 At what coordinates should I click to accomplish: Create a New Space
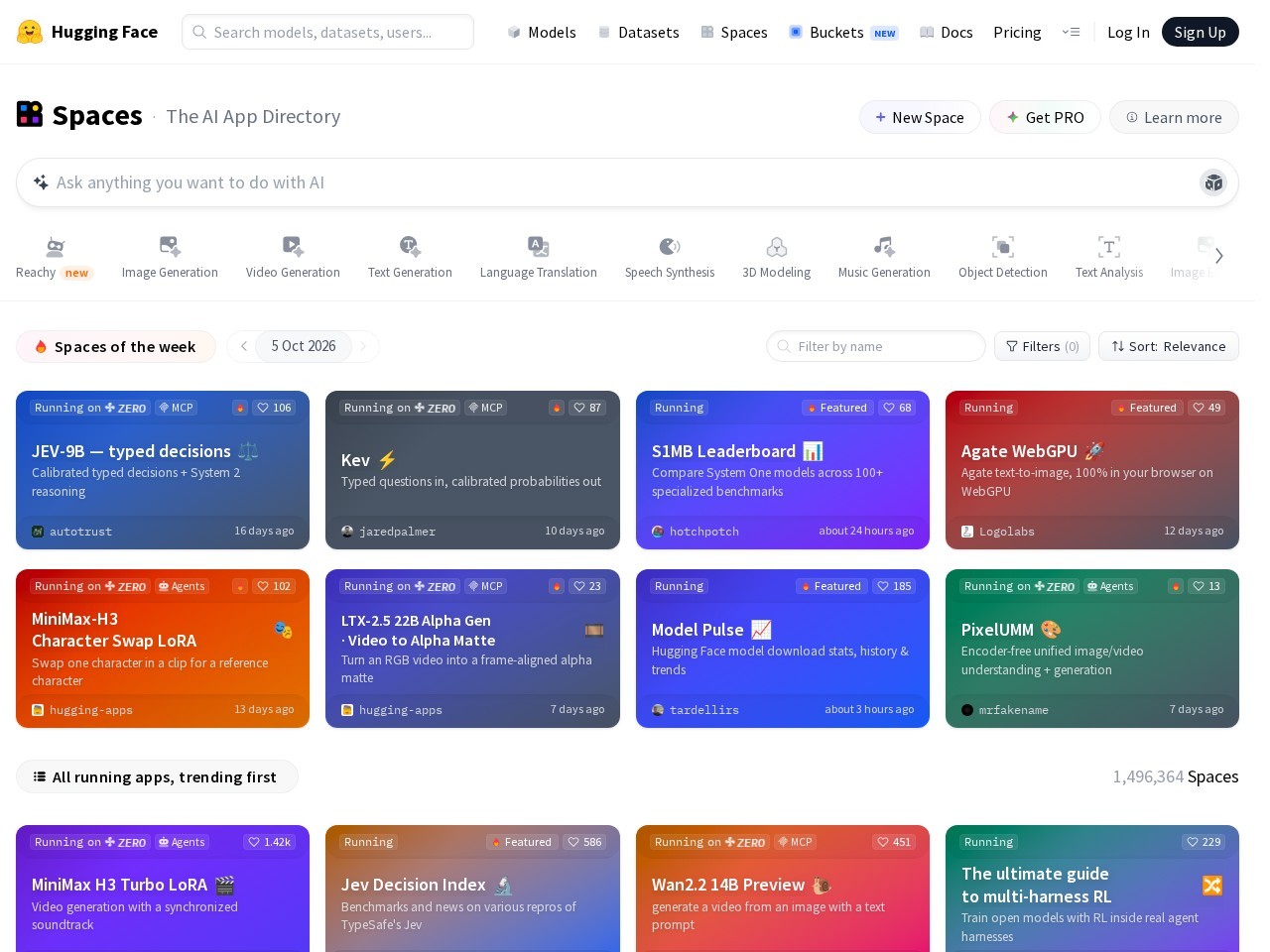pos(920,117)
